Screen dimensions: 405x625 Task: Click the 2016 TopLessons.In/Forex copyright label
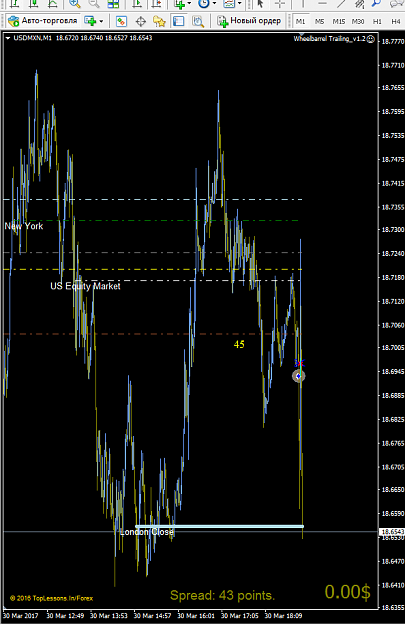(51, 598)
